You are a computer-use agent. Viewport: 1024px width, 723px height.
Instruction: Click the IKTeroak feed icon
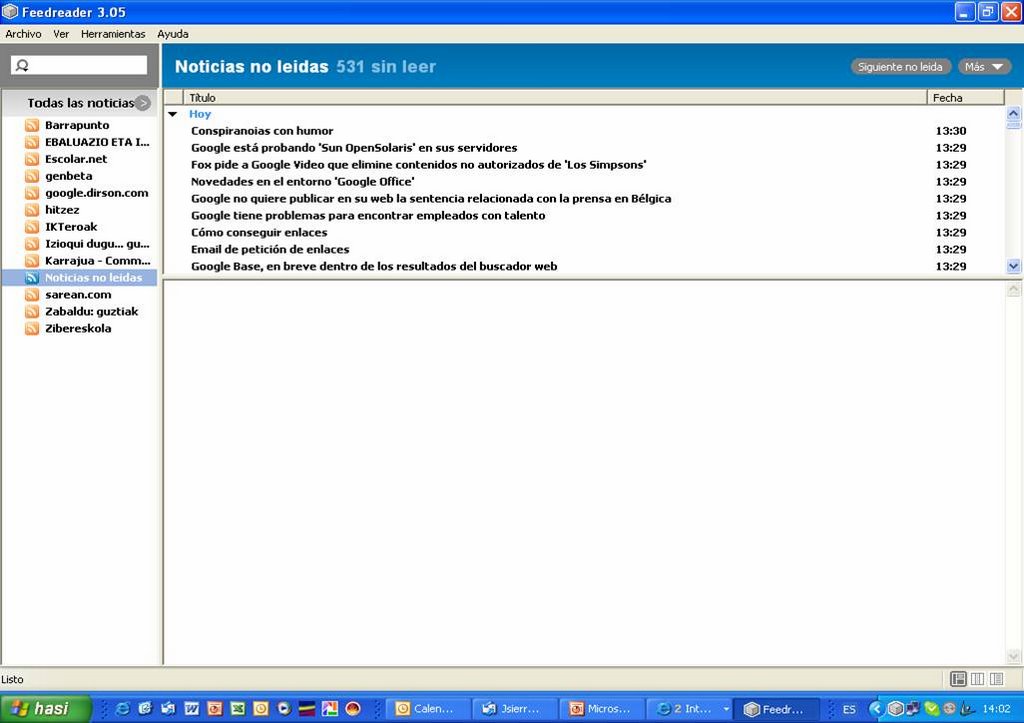pos(32,227)
